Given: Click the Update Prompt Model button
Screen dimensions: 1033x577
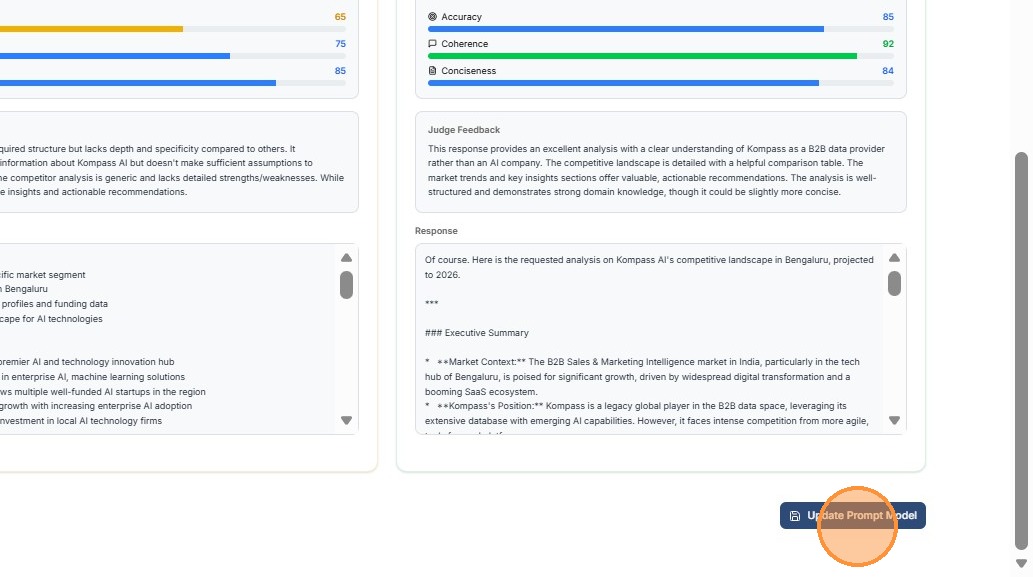Looking at the screenshot, I should [853, 516].
